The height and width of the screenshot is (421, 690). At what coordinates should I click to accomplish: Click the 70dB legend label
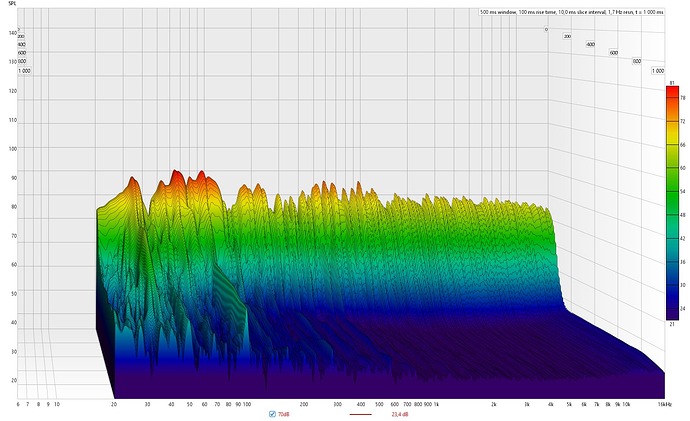pyautogui.click(x=284, y=414)
